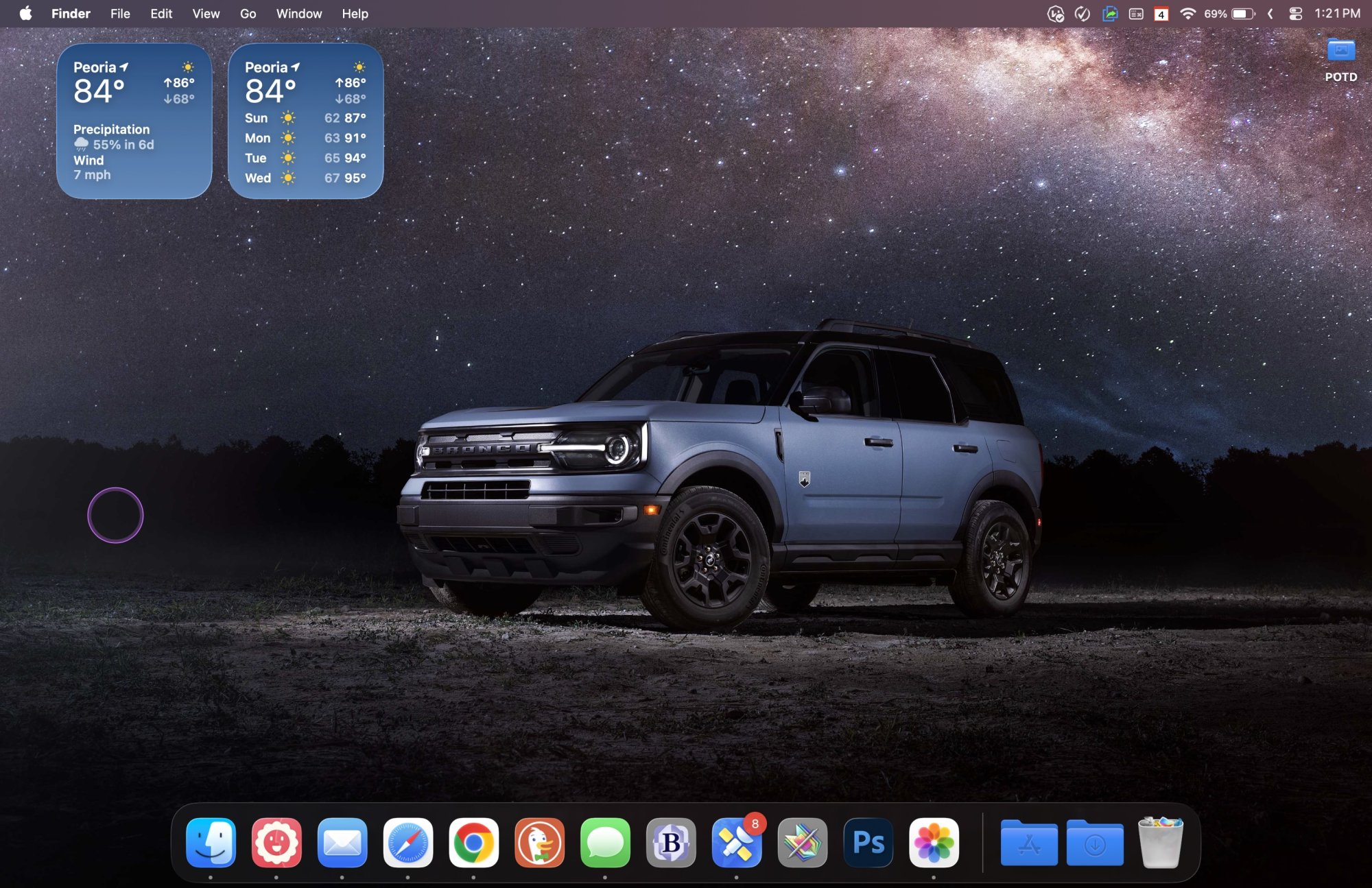
Task: Open the Applications folder stack in the Dock
Action: coord(1028,843)
